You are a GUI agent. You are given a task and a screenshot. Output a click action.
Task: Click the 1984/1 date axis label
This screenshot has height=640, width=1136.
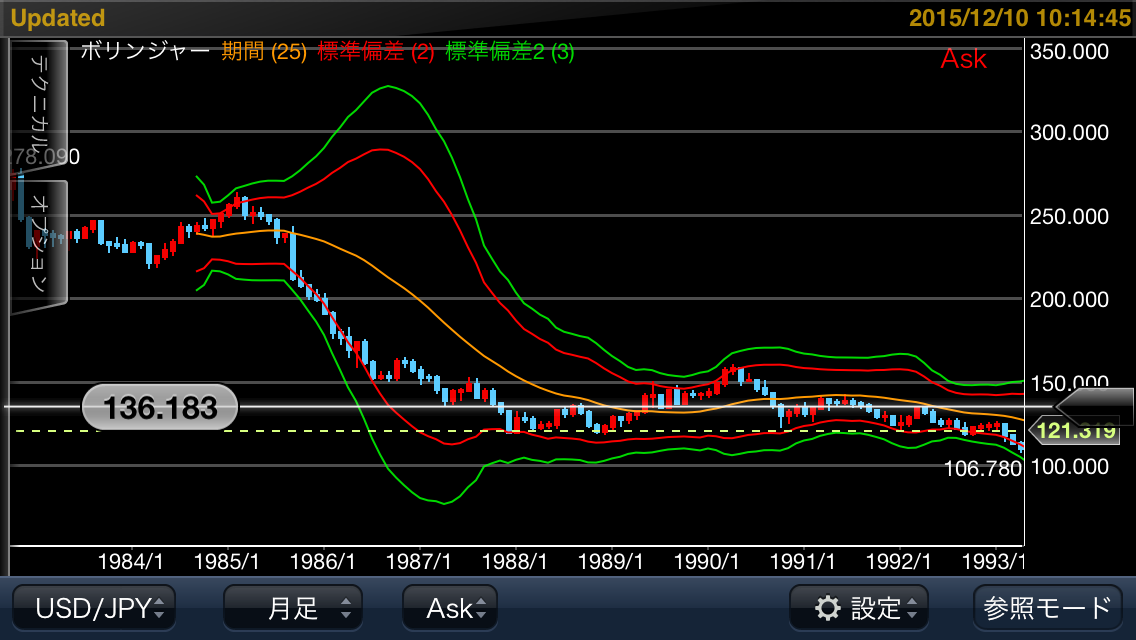[130, 561]
